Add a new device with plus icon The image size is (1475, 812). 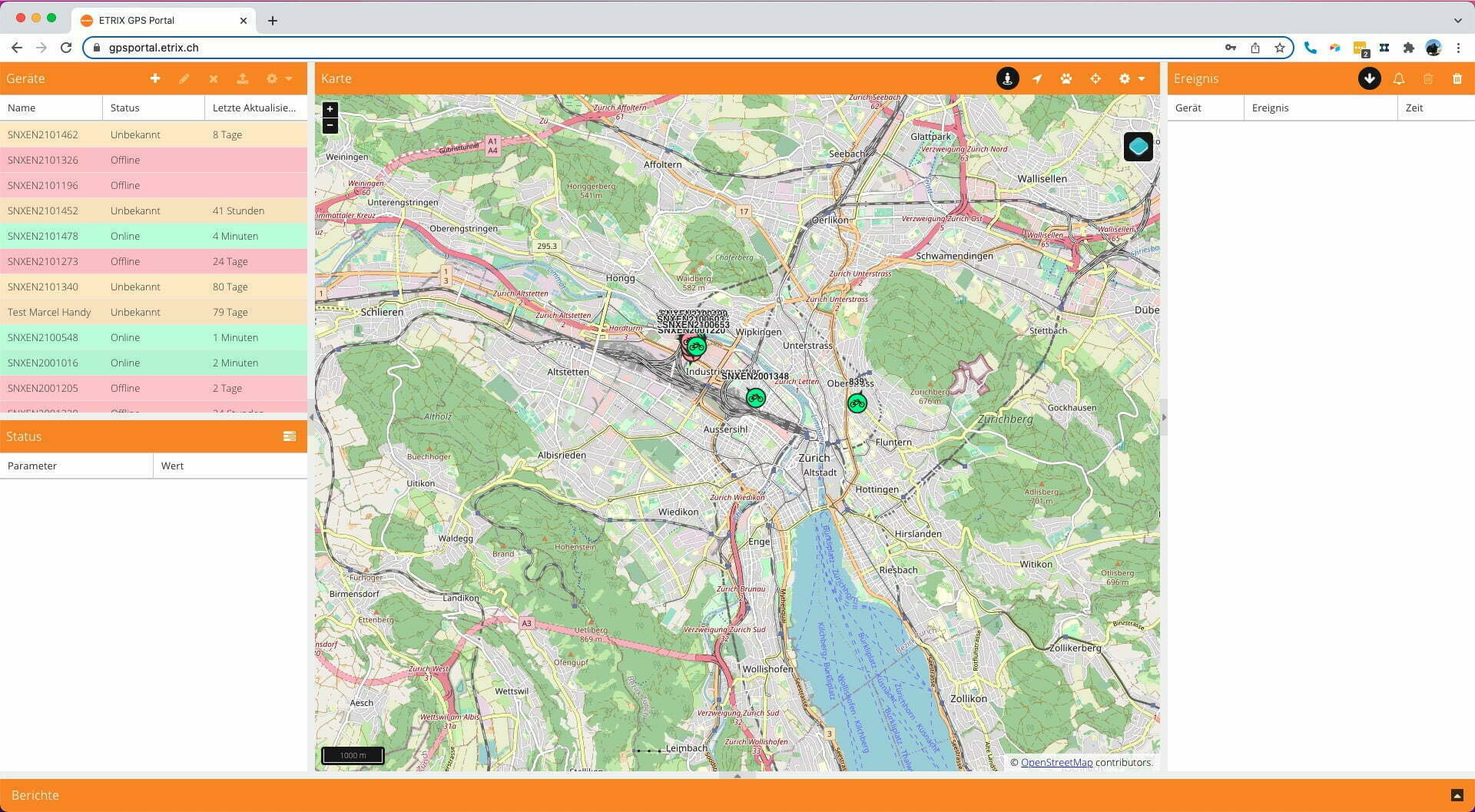(x=155, y=78)
